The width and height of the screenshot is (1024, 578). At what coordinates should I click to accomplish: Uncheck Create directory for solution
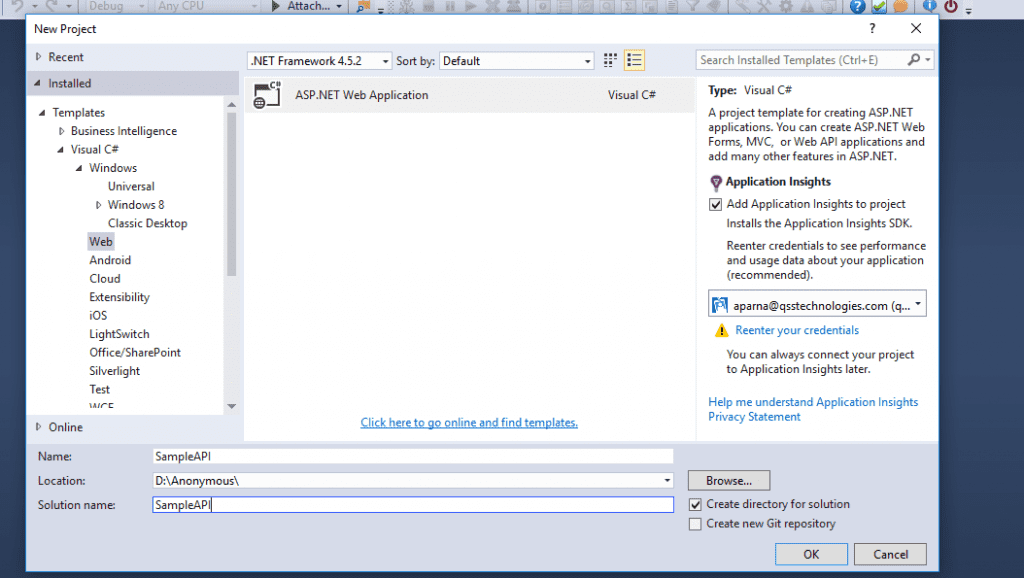tap(696, 504)
